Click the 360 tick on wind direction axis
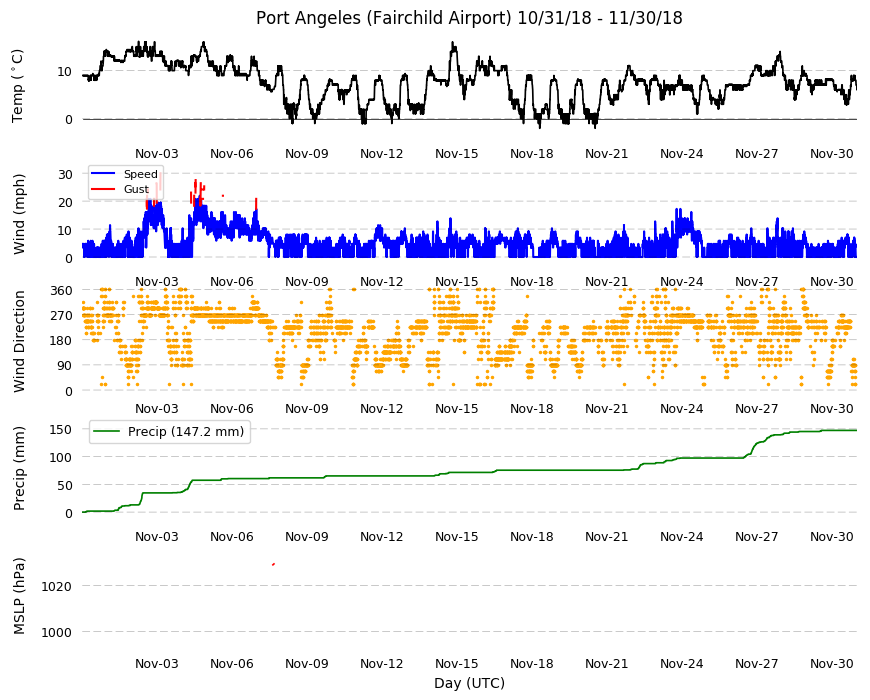The width and height of the screenshot is (870, 700). (x=61, y=290)
